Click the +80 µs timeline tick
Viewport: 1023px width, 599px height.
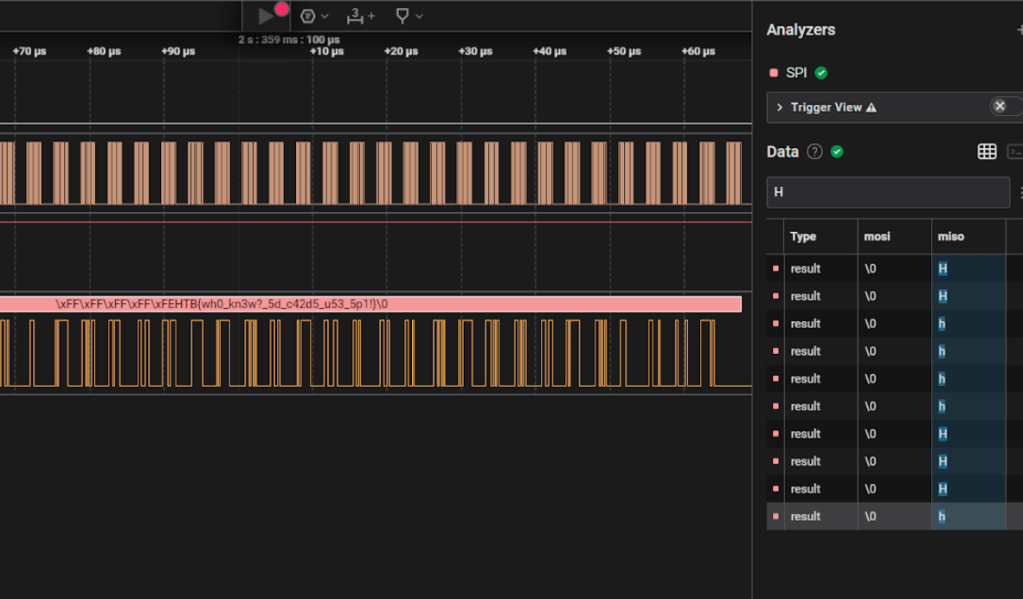coord(104,52)
